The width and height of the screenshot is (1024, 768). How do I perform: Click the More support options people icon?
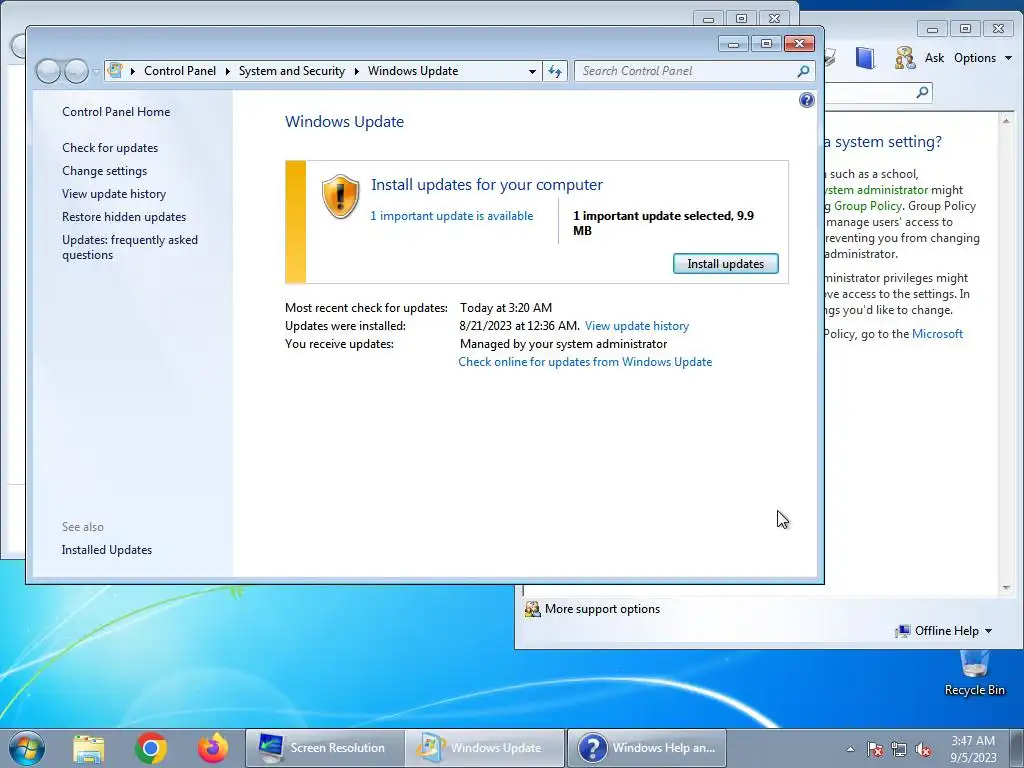pos(532,609)
